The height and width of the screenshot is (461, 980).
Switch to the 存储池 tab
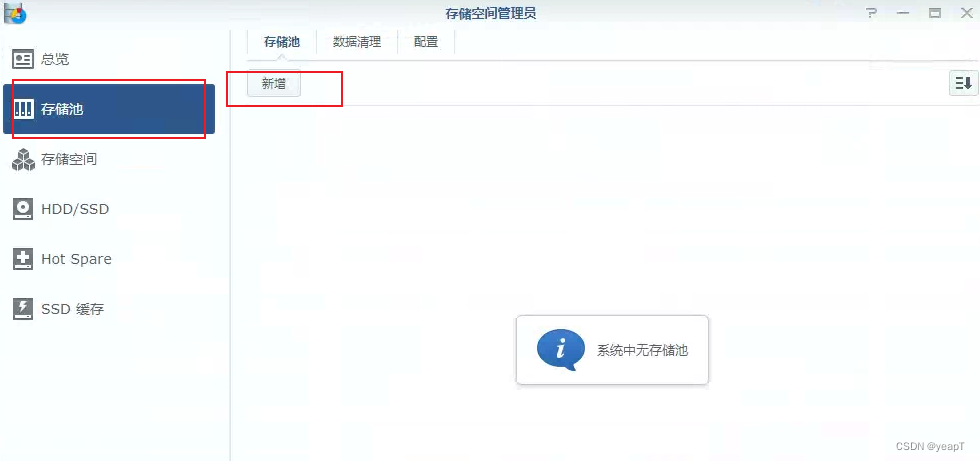pos(282,42)
